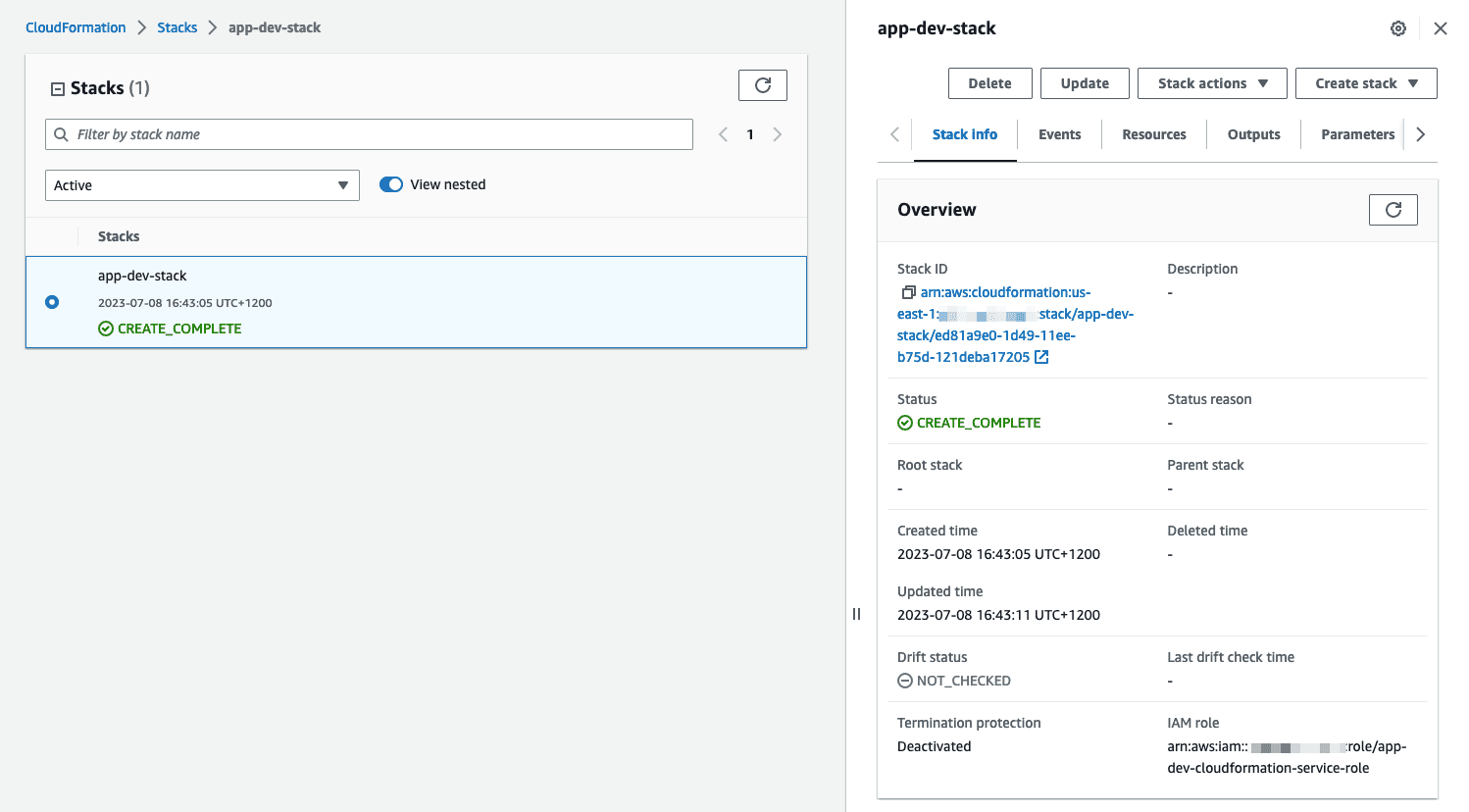
Task: Collapse the Stacks panel with the minus icon
Action: click(58, 89)
